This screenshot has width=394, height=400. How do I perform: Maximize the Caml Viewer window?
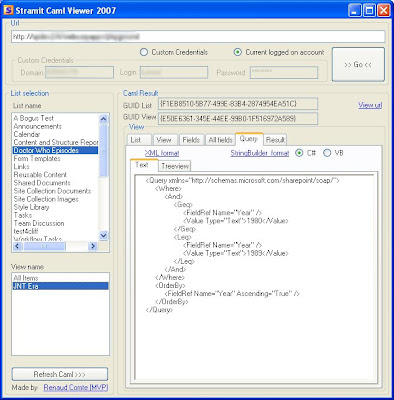click(x=369, y=10)
